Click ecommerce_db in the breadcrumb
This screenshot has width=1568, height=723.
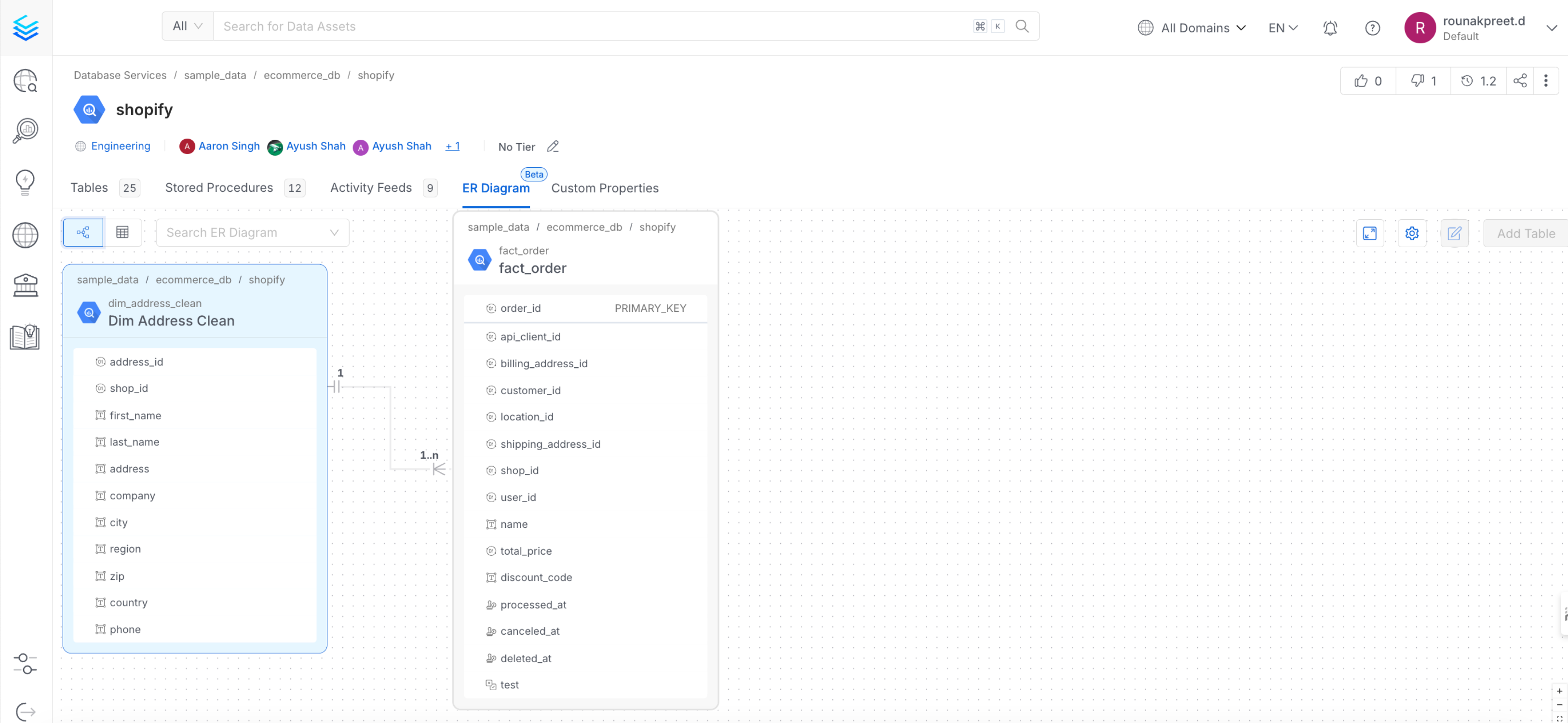pyautogui.click(x=301, y=75)
